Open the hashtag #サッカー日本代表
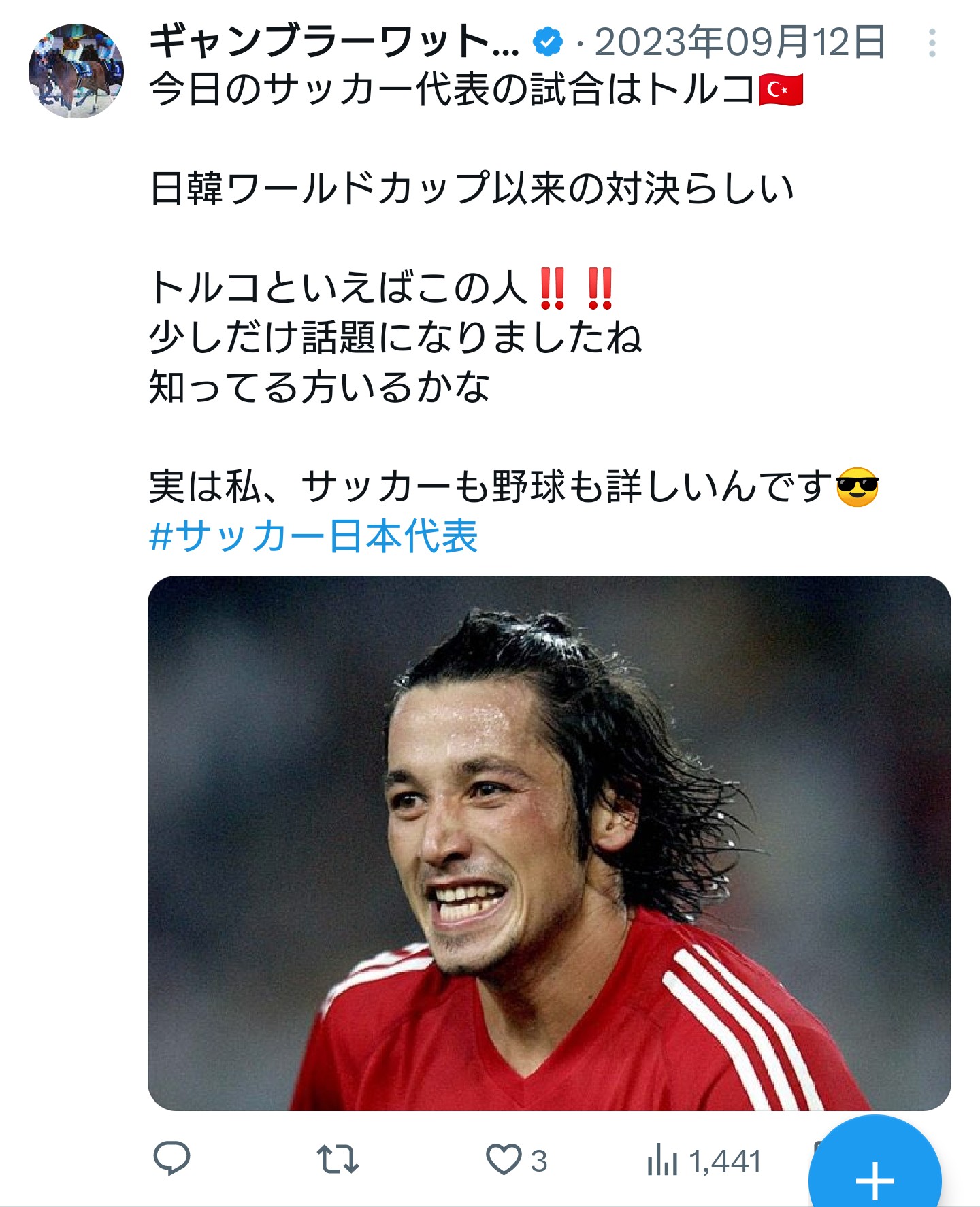The width and height of the screenshot is (980, 1207). 313,536
